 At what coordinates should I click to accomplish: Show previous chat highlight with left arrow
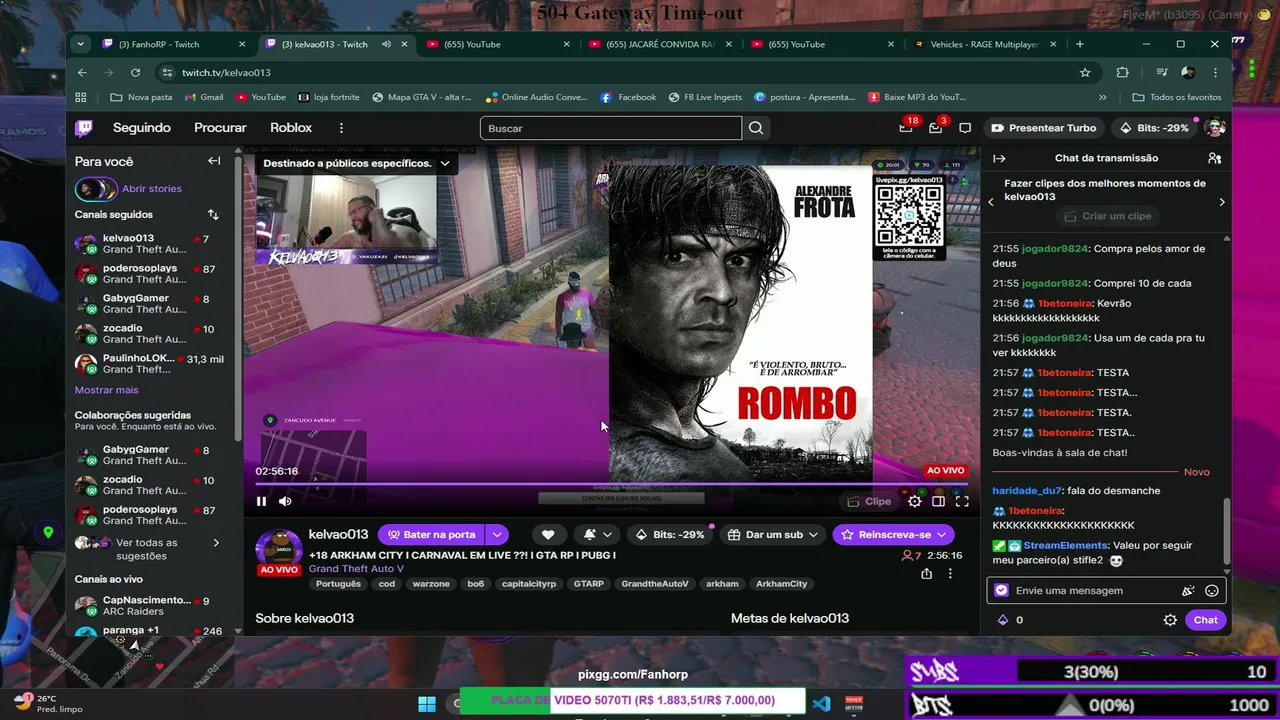(x=991, y=202)
